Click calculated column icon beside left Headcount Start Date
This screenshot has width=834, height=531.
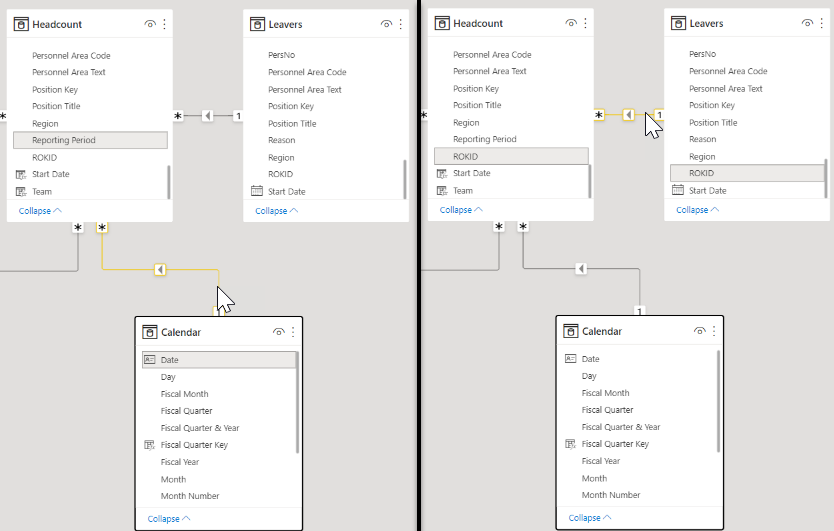point(21,174)
